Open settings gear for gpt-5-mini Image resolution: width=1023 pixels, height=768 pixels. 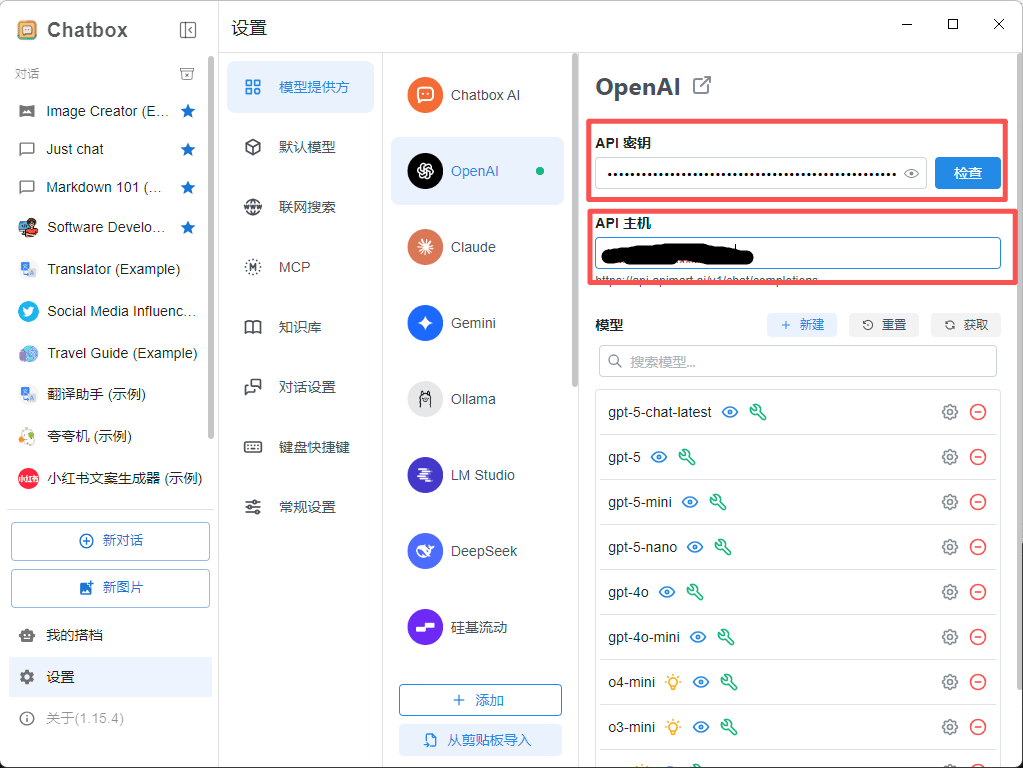click(x=950, y=502)
